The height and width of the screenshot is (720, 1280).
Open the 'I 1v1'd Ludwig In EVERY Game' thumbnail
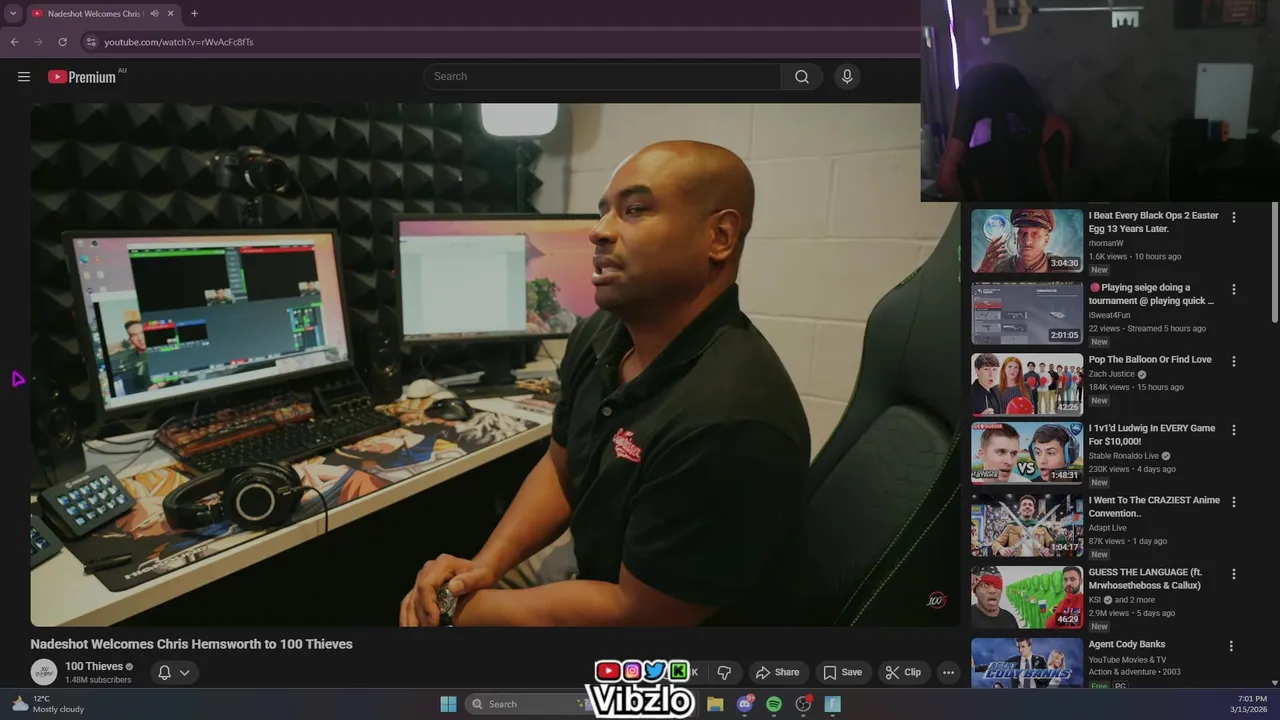click(1027, 453)
